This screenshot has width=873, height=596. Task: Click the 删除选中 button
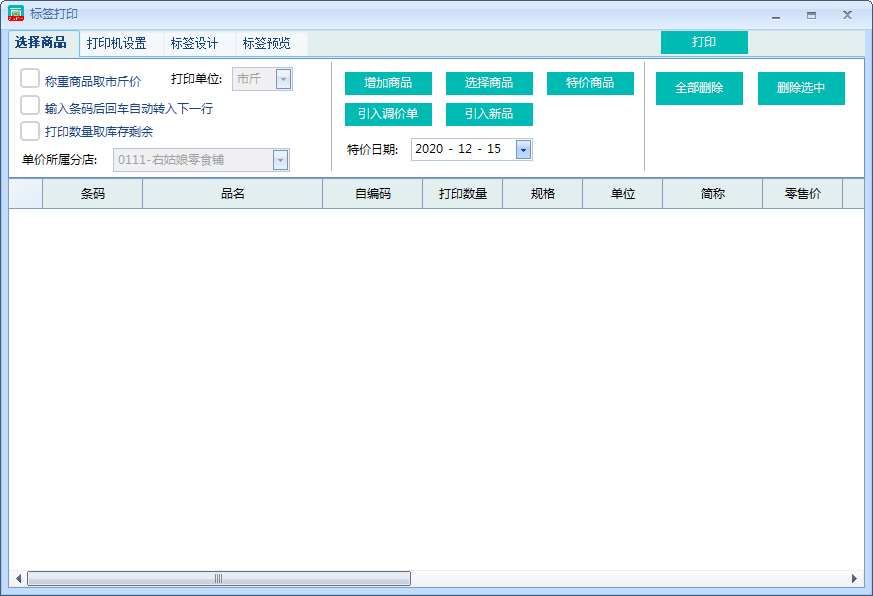pyautogui.click(x=801, y=88)
